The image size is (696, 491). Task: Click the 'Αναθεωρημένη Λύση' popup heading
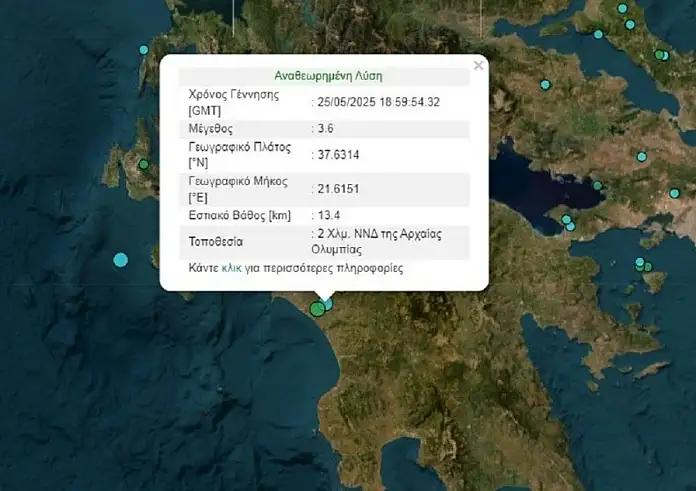pos(328,75)
